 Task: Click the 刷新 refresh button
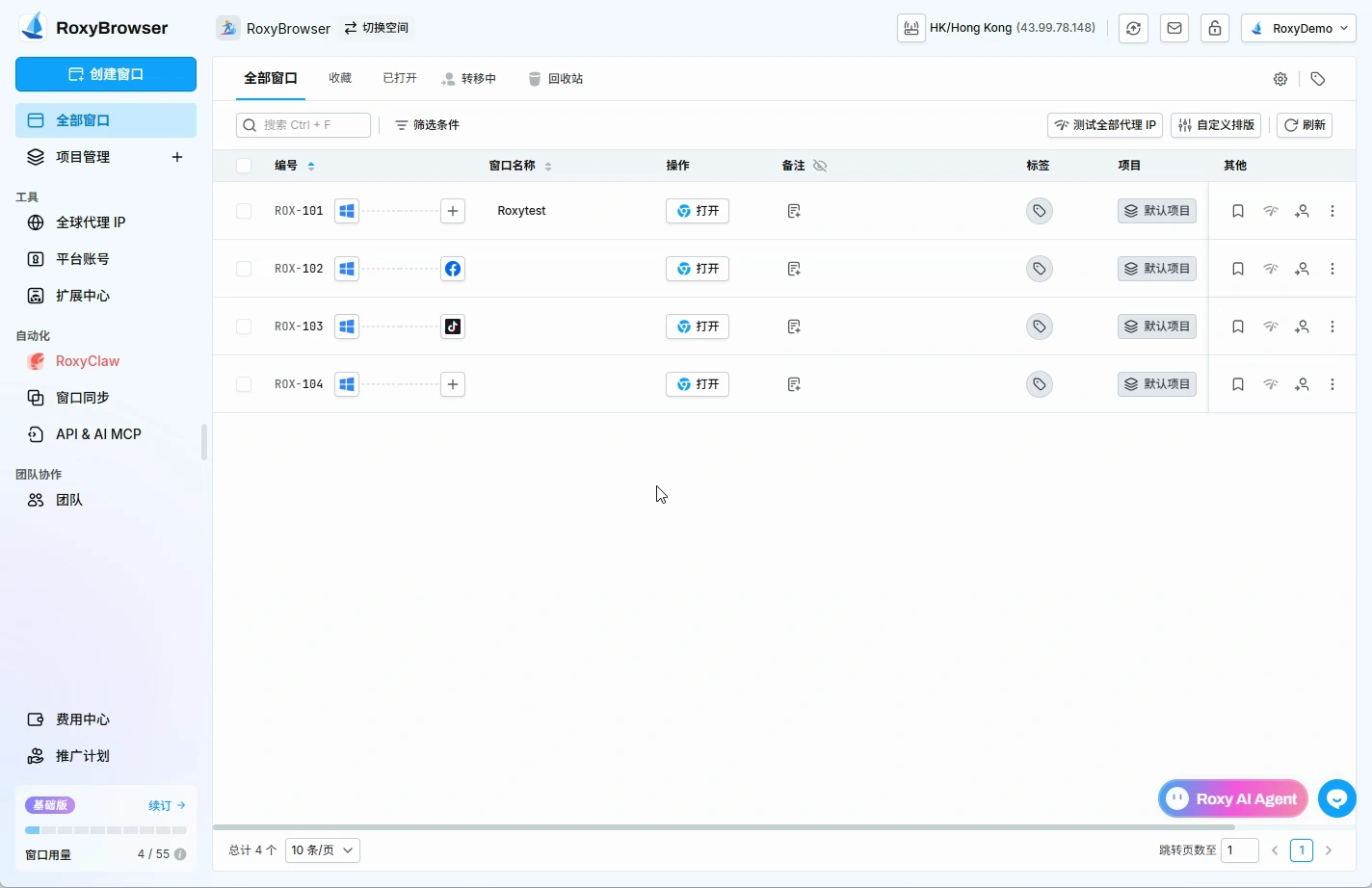(1305, 125)
